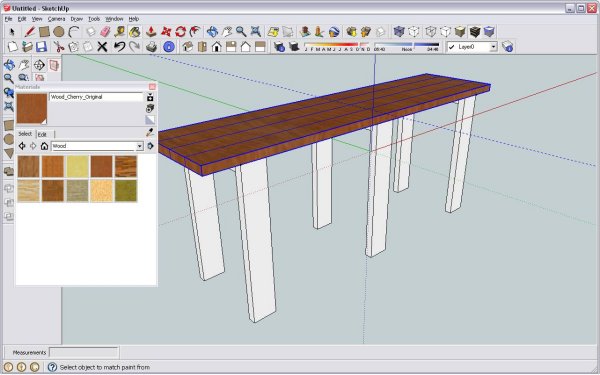Select the Pan hand tool in top toolbar
This screenshot has width=600, height=375.
click(227, 32)
